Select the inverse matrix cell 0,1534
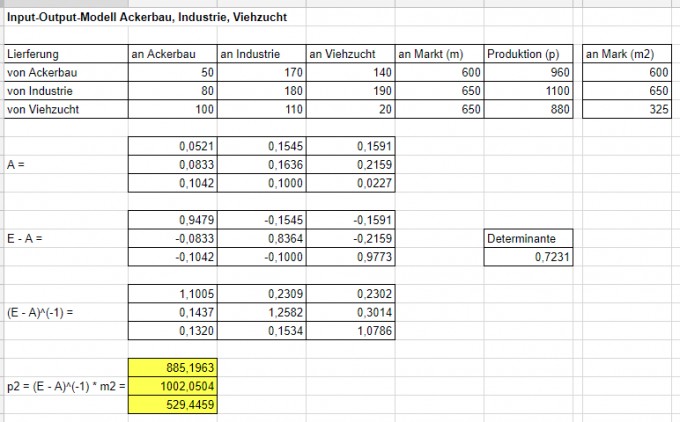Screen dimensions: 680x422 (x=262, y=331)
